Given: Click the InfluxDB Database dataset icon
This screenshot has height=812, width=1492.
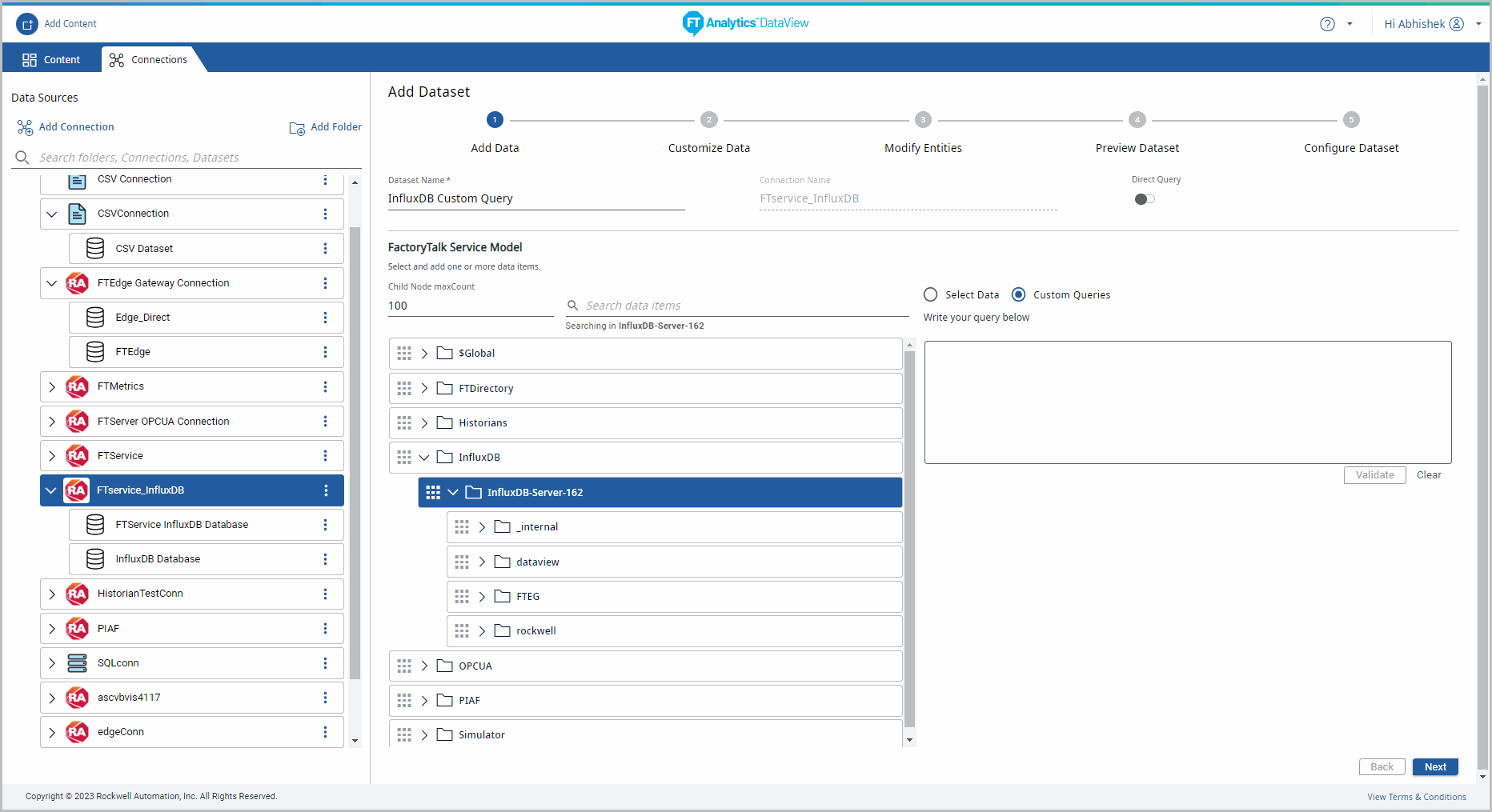Looking at the screenshot, I should (x=95, y=559).
